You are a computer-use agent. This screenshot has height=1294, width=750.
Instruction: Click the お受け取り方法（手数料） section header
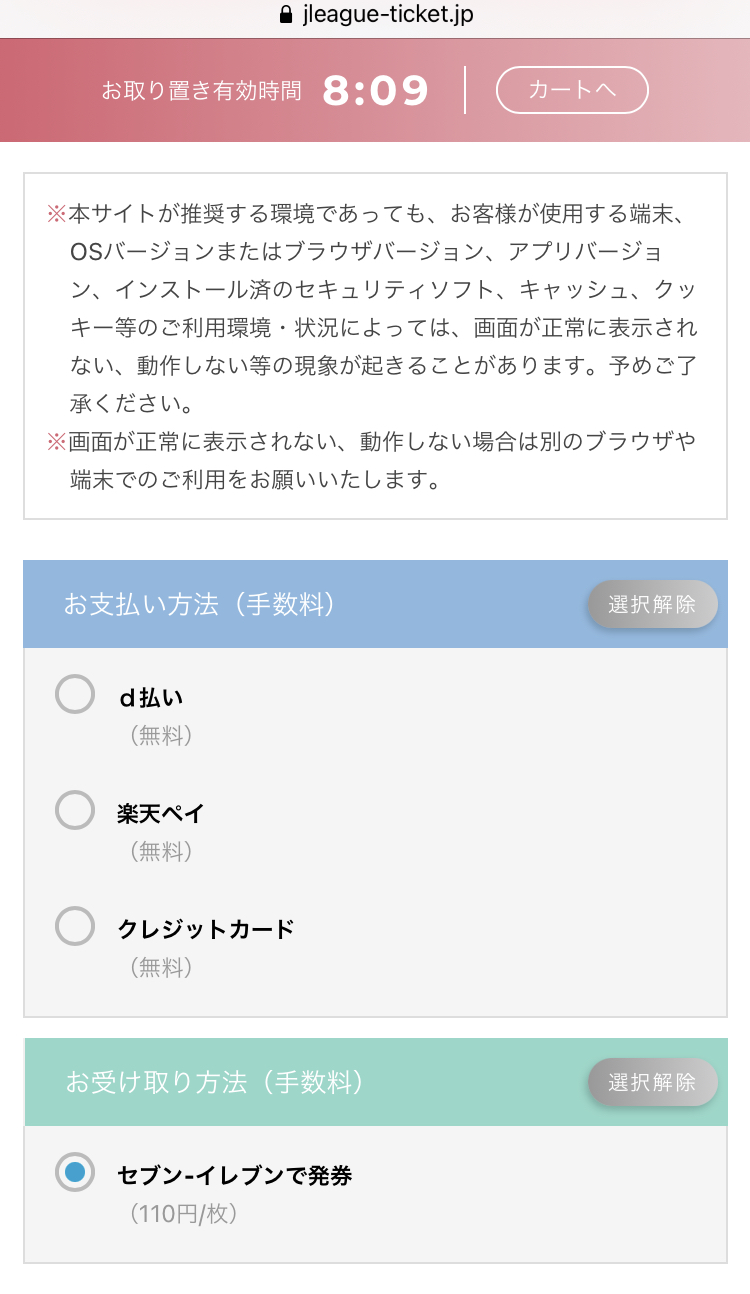point(214,1082)
